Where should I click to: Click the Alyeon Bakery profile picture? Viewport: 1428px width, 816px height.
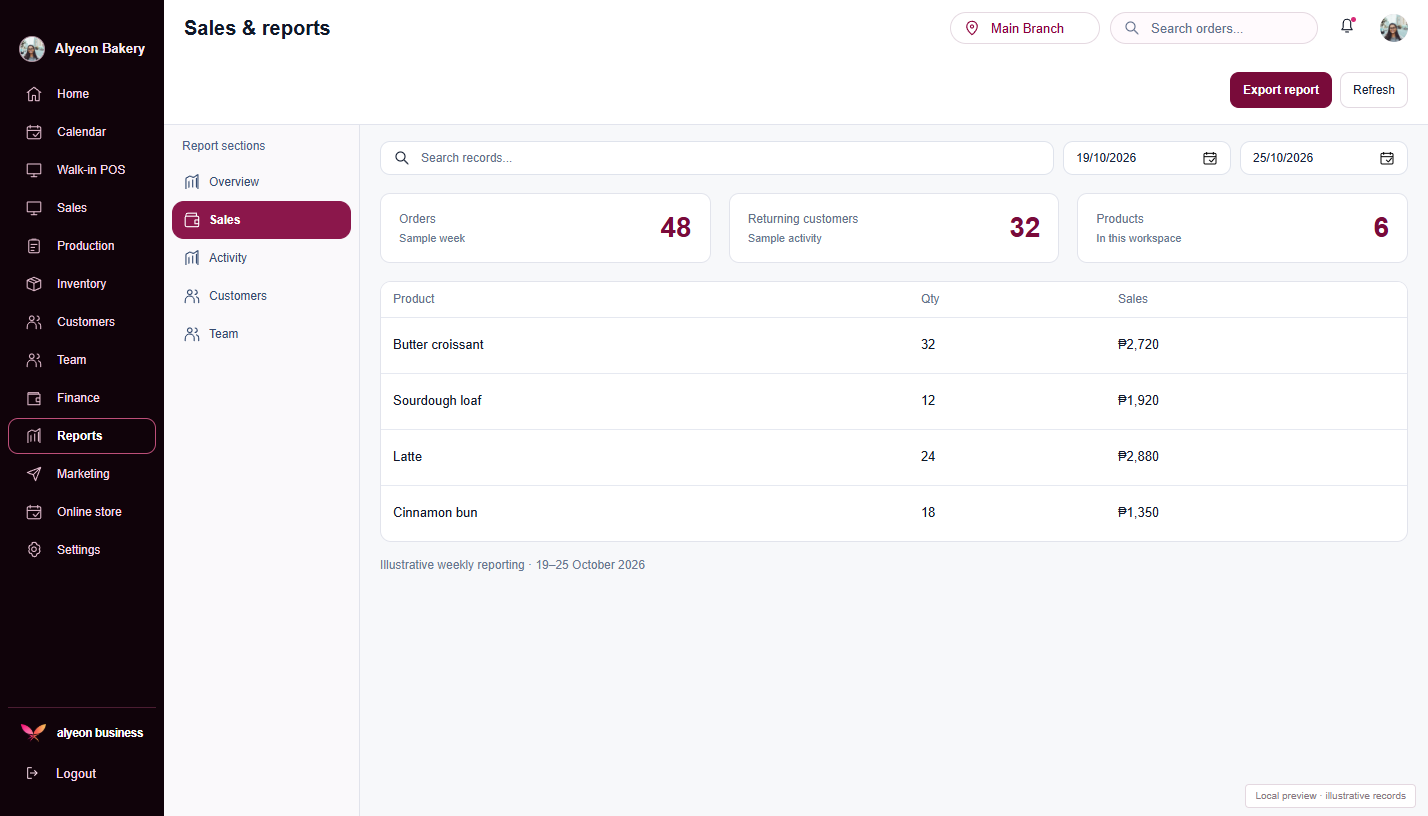(32, 49)
